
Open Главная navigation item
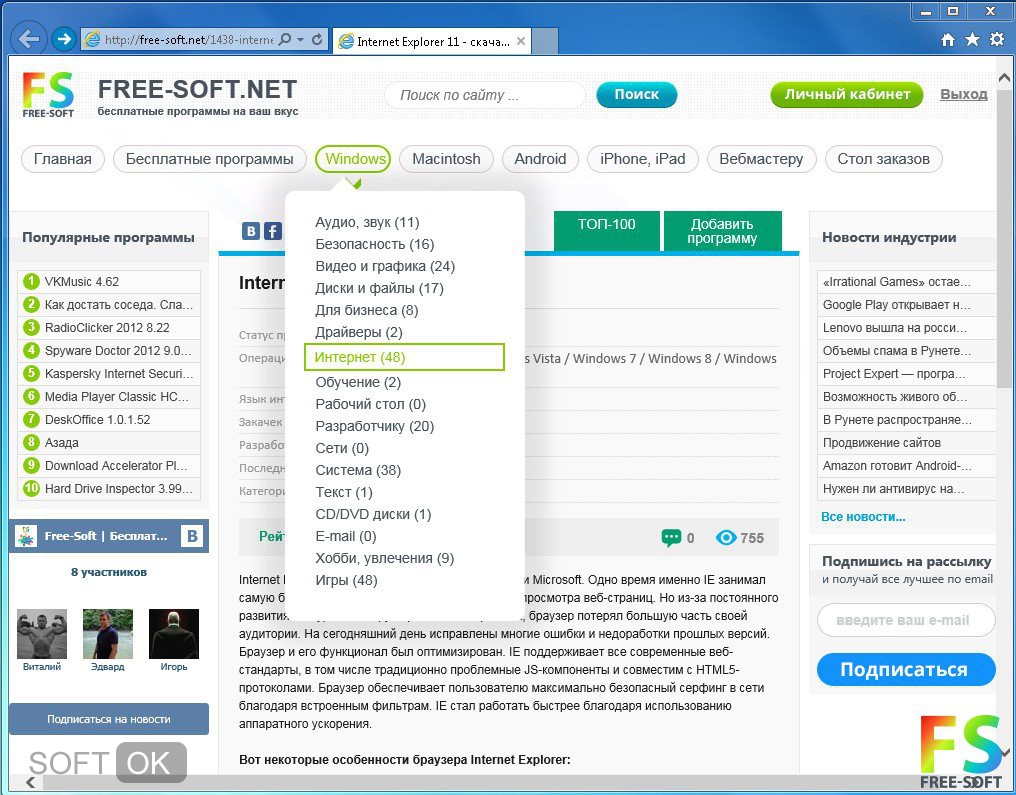click(x=63, y=159)
